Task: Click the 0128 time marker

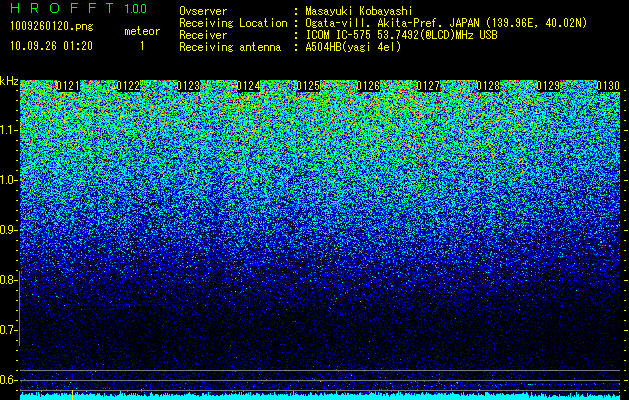Action: 488,86
